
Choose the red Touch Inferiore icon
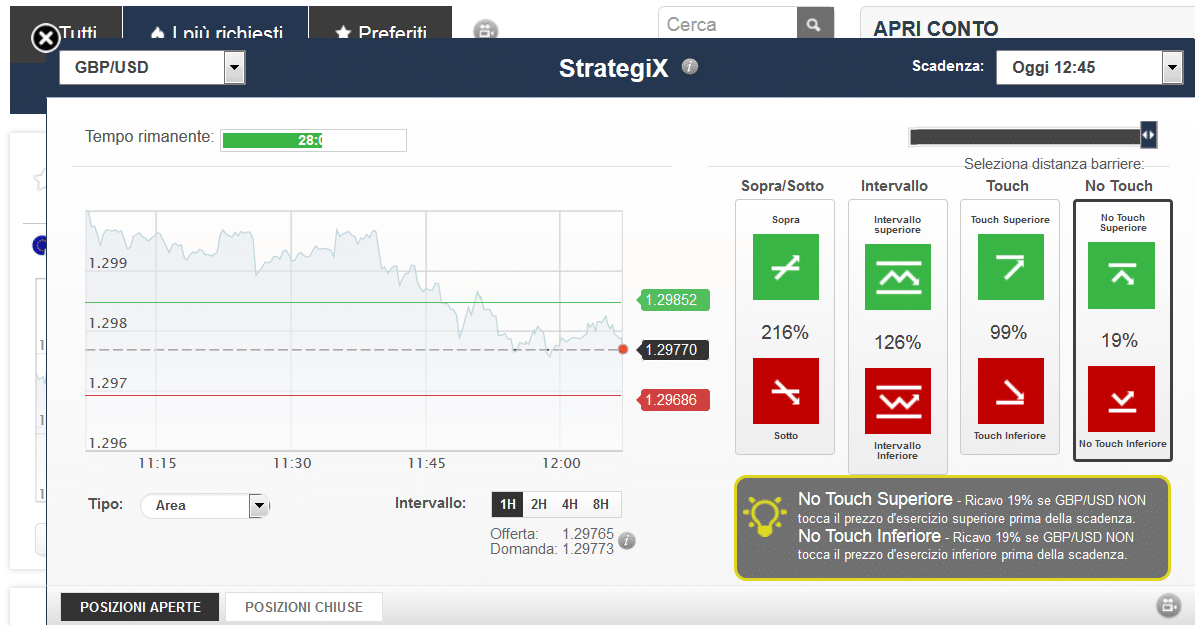(x=1009, y=391)
